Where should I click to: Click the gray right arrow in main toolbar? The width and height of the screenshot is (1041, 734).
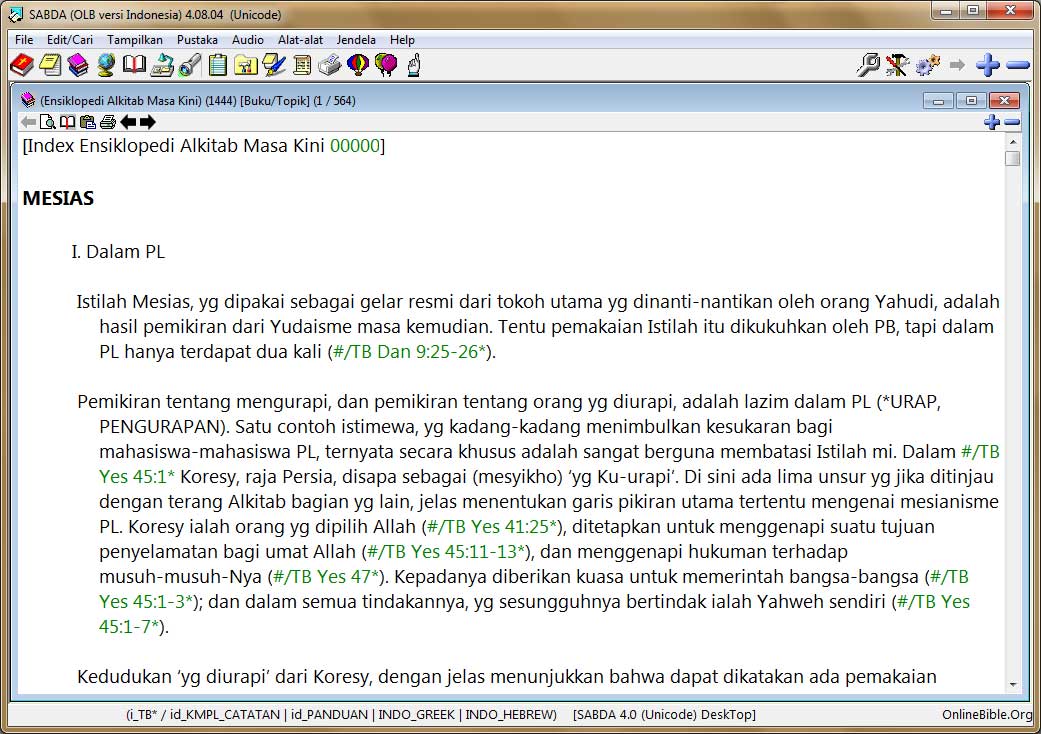coord(957,65)
